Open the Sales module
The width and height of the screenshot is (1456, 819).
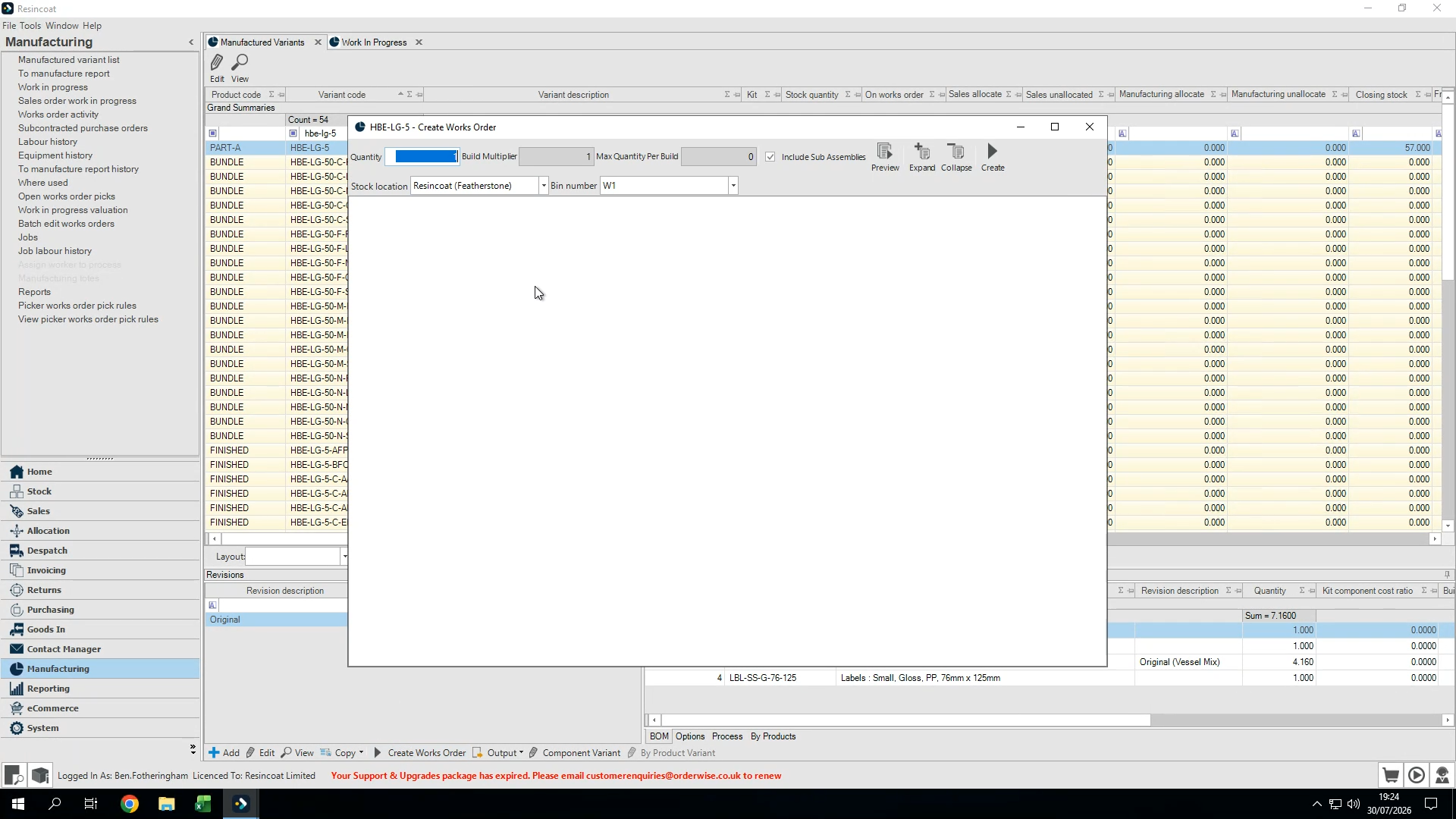[100, 511]
